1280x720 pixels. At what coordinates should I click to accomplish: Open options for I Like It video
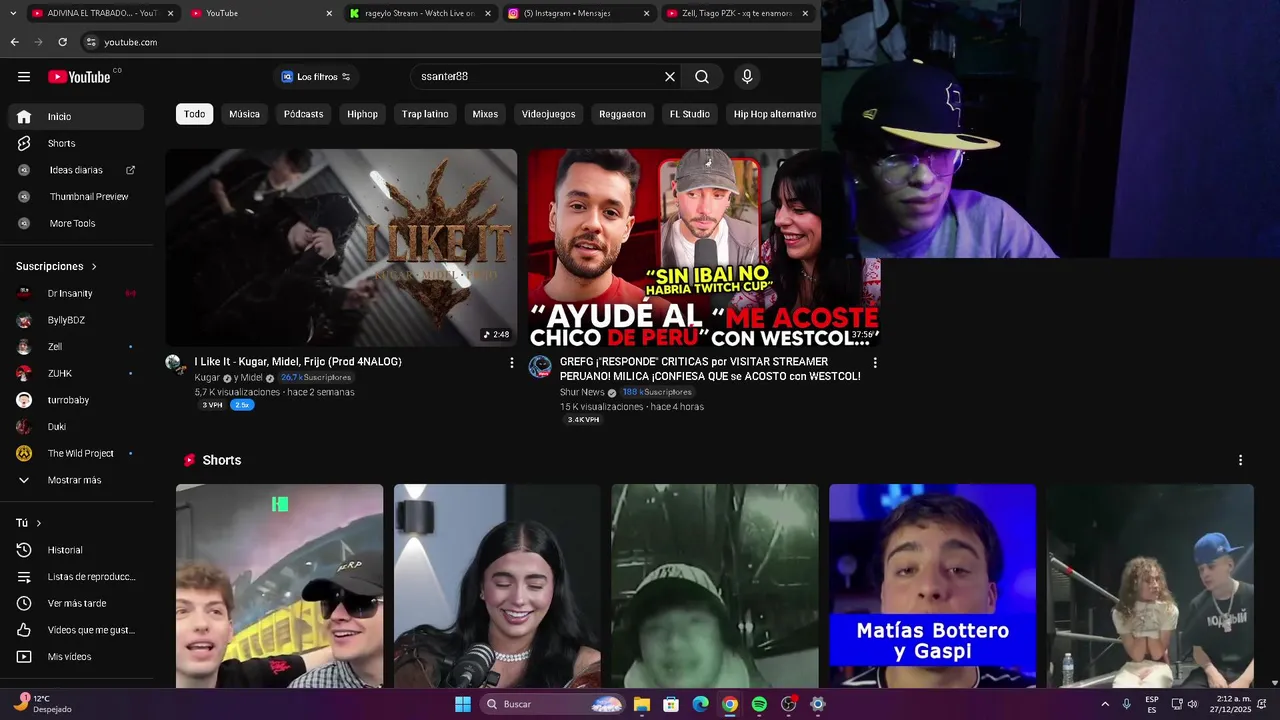coord(512,363)
